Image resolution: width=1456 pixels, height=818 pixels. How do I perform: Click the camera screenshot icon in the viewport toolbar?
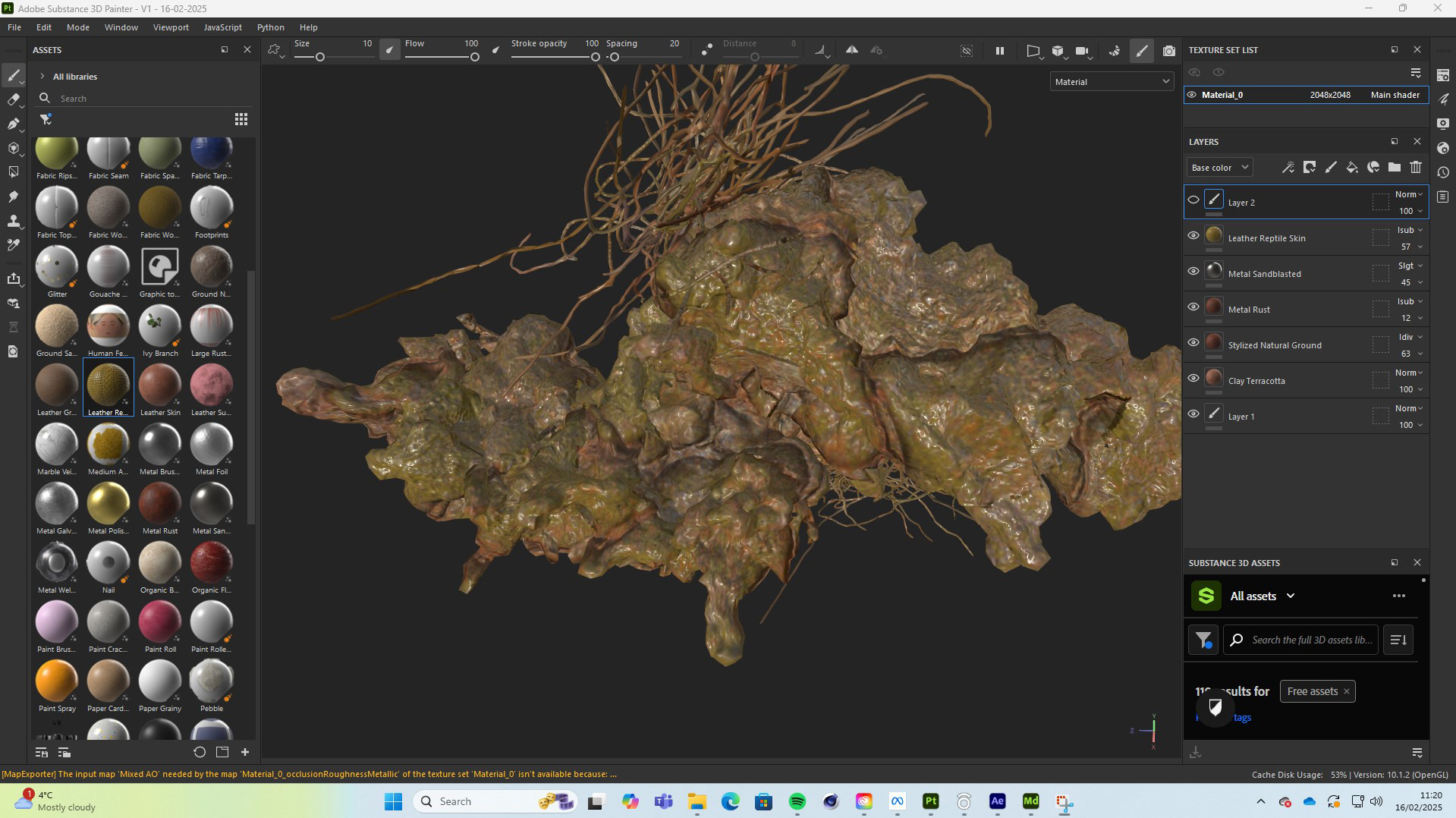click(x=1168, y=51)
